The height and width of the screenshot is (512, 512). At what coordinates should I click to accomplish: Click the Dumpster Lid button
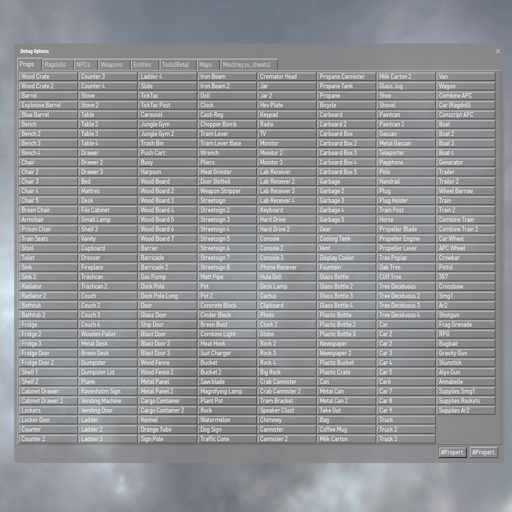click(x=108, y=373)
